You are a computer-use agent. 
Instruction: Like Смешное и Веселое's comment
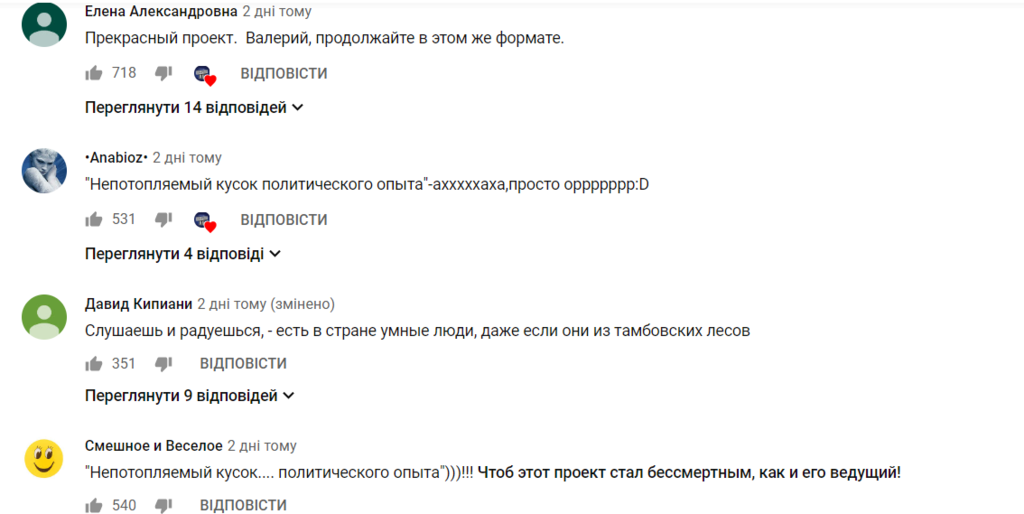click(94, 505)
